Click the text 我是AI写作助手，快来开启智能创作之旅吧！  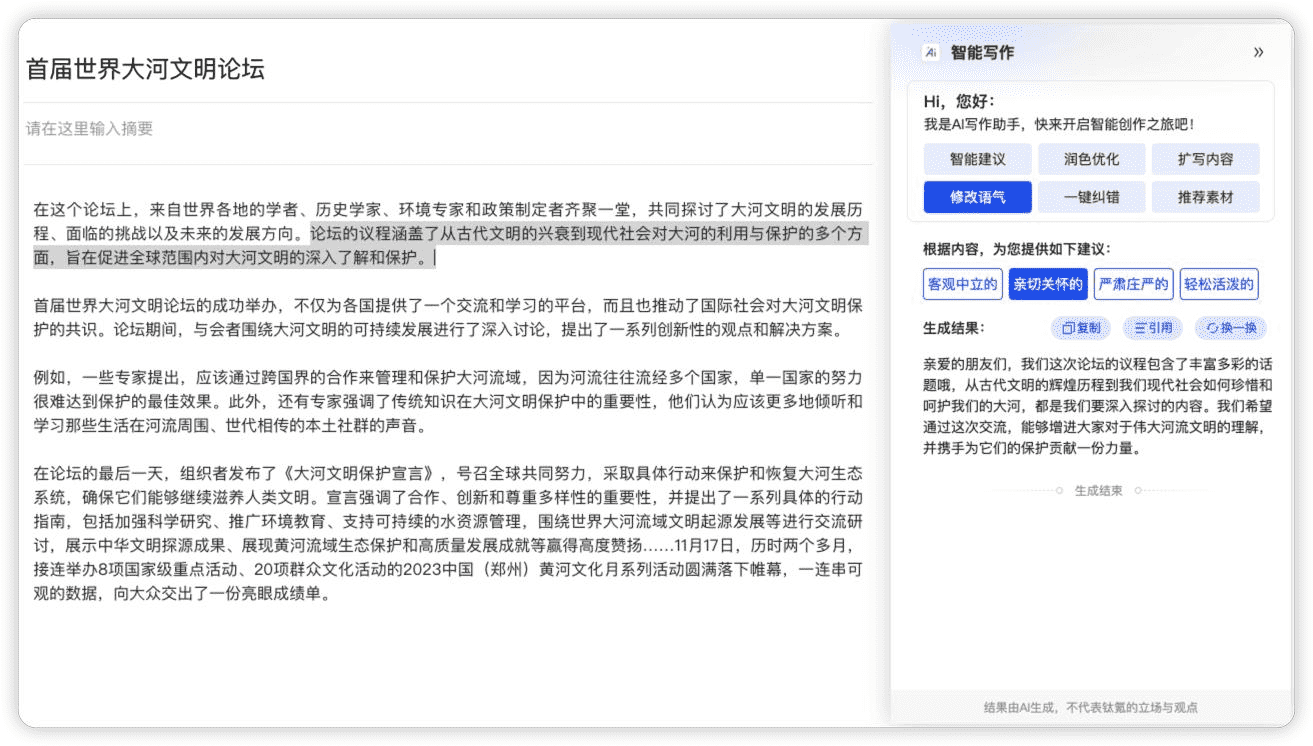[1059, 125]
